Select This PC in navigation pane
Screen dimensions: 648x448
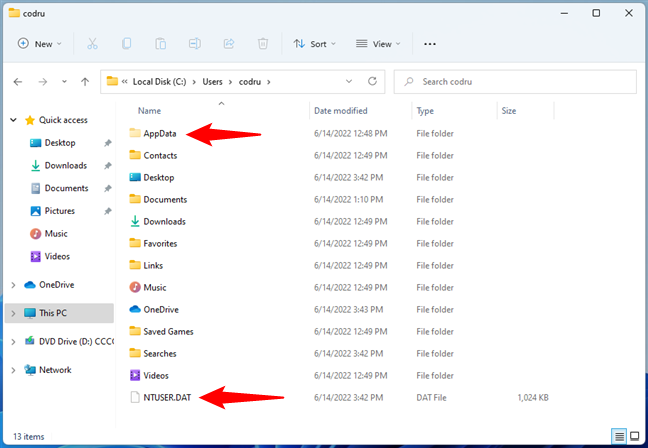[60, 313]
